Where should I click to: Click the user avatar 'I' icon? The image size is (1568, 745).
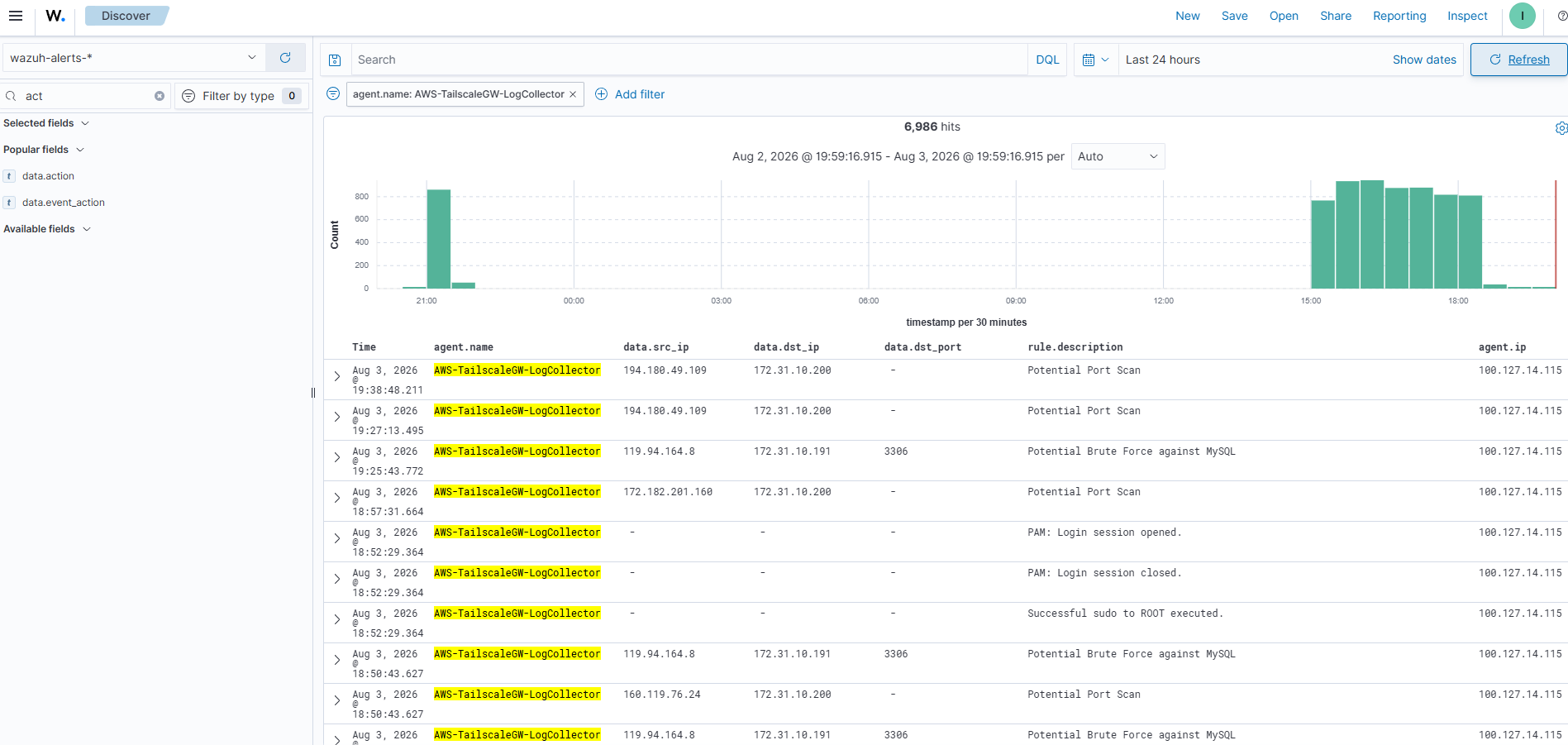[x=1522, y=16]
